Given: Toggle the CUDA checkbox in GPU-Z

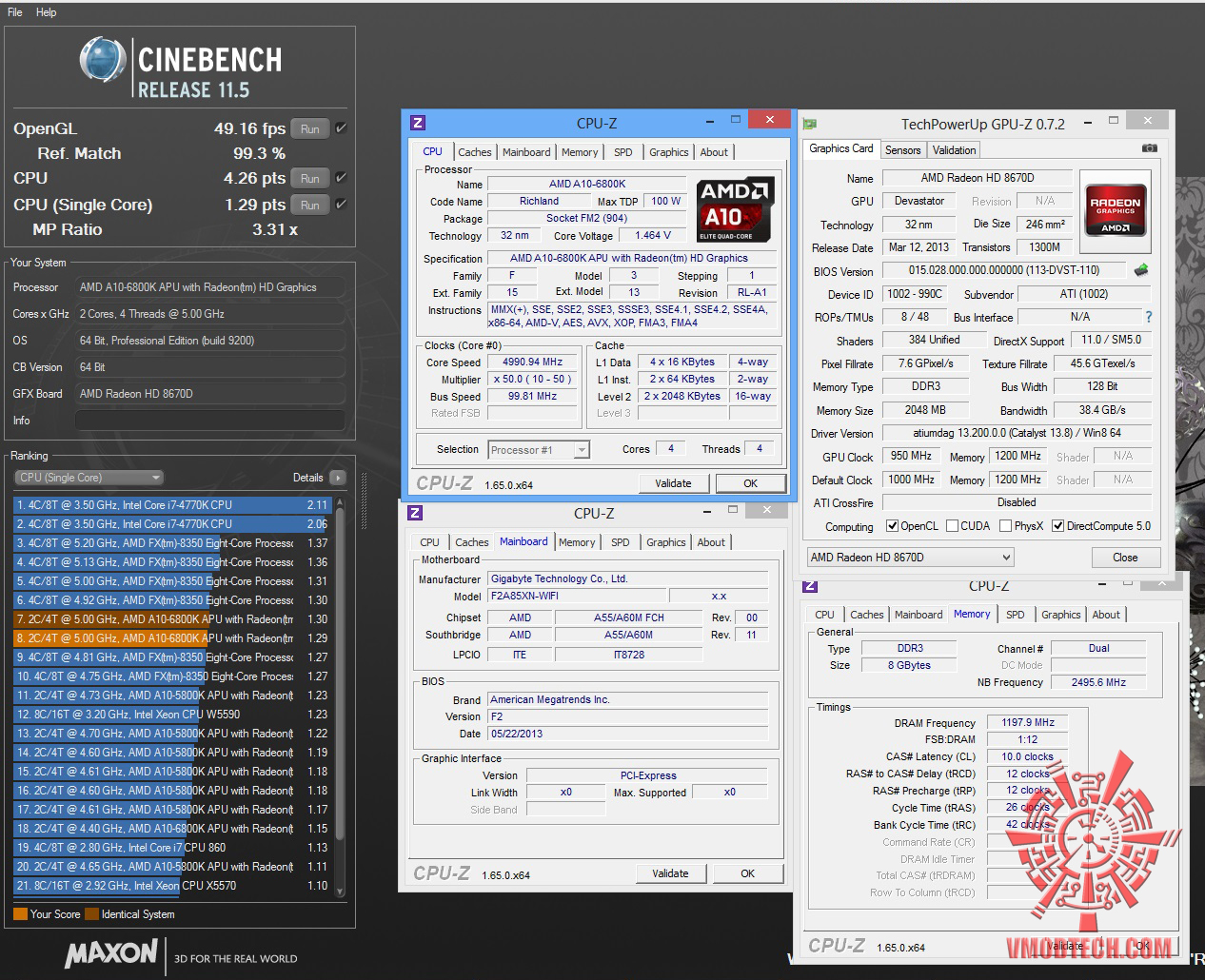Looking at the screenshot, I should click(x=951, y=526).
